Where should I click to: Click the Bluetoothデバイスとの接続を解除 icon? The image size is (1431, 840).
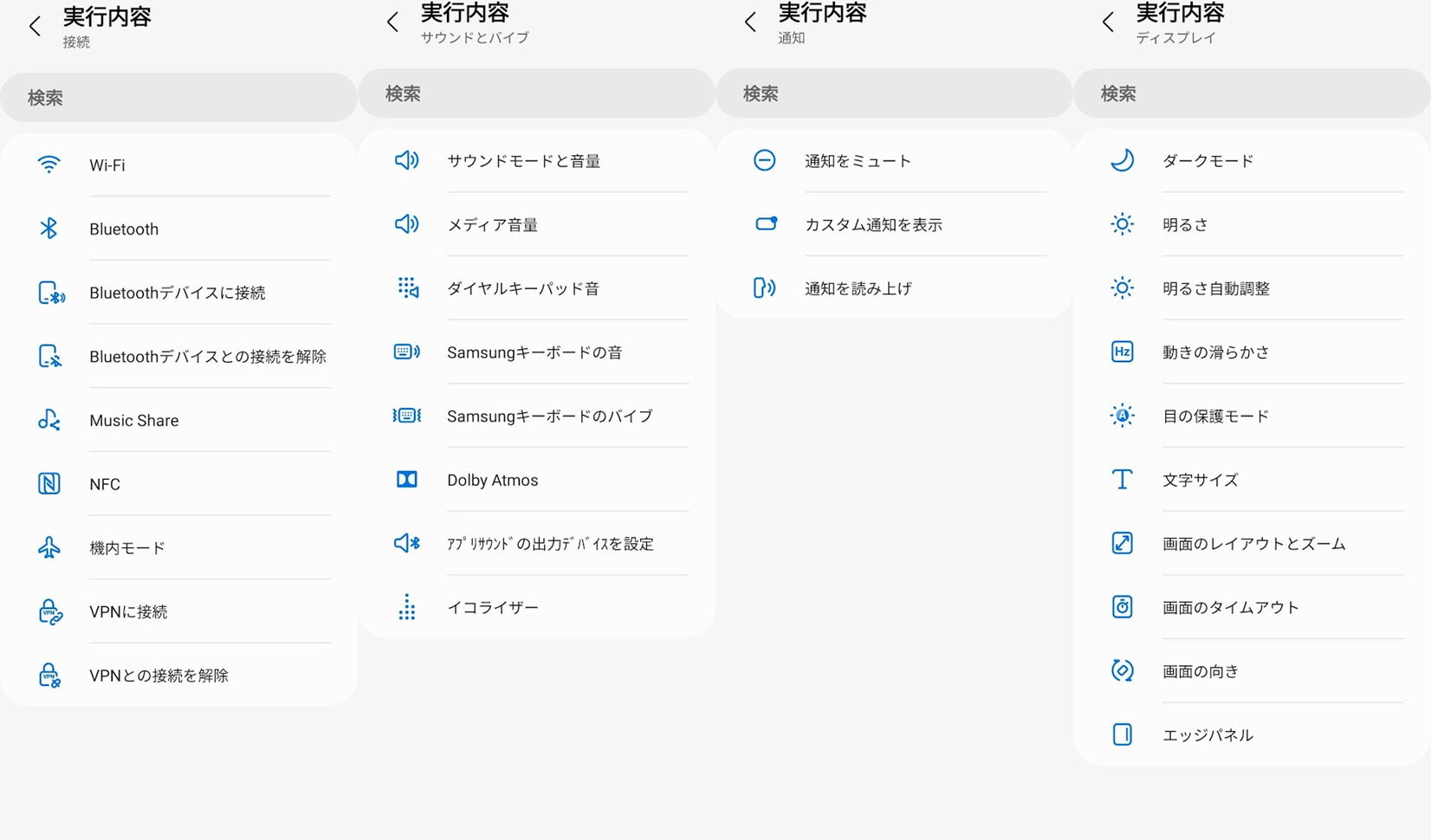coord(50,356)
